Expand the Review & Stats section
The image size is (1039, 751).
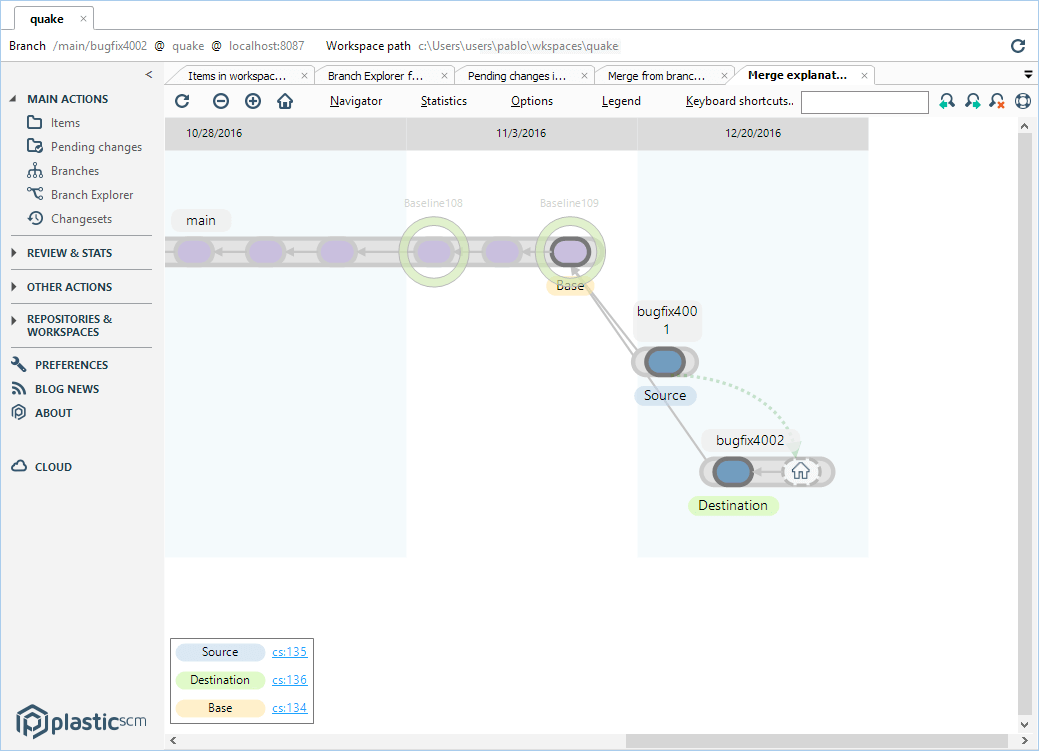point(69,253)
